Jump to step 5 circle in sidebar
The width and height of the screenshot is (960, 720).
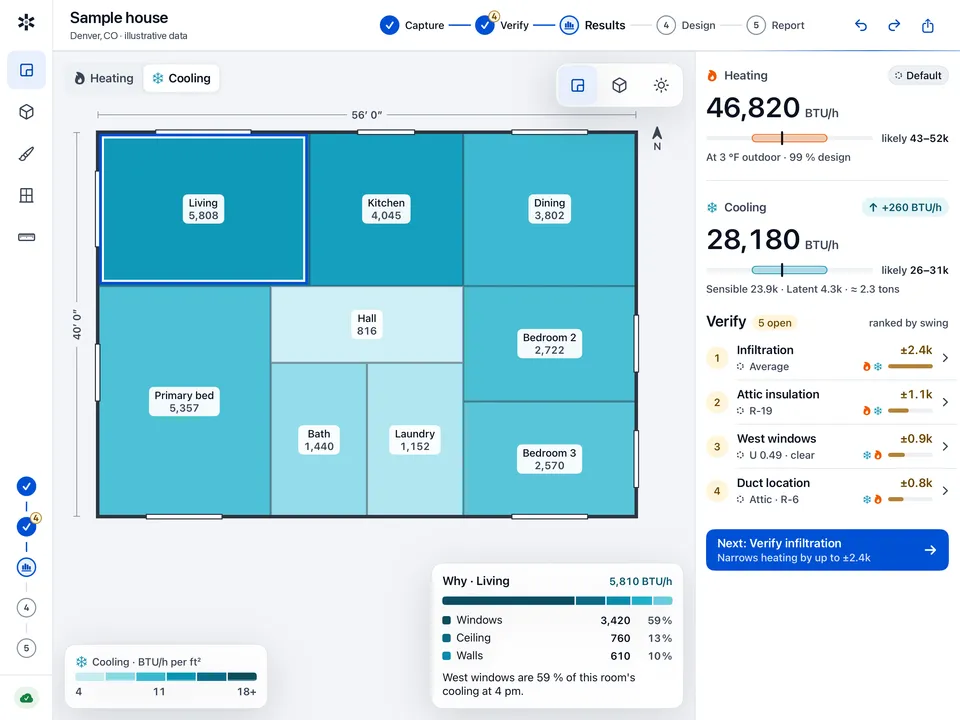point(26,648)
